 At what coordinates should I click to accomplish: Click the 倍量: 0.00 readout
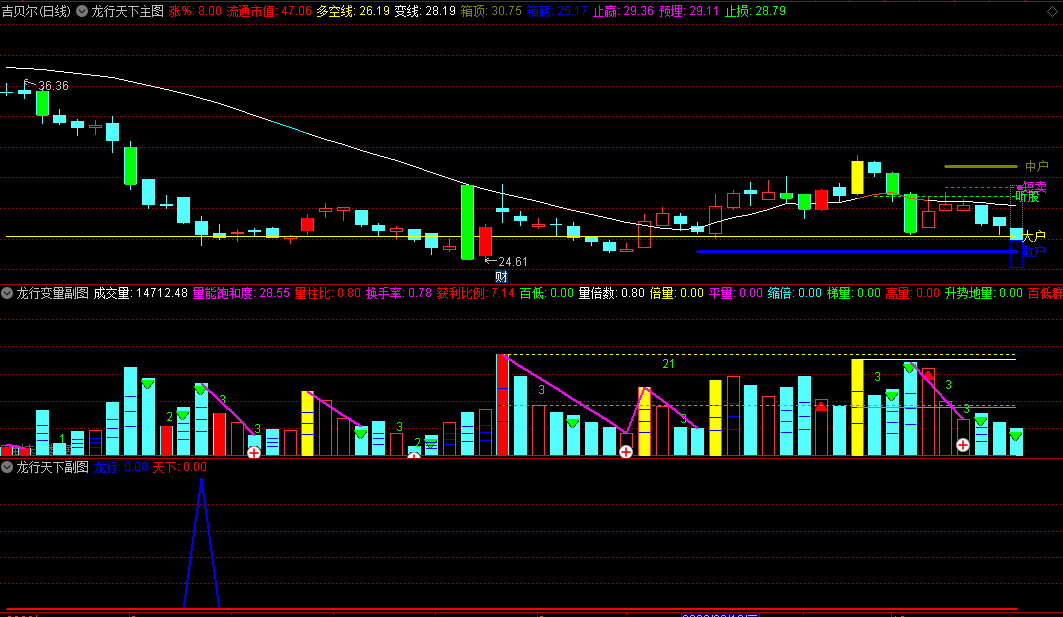677,293
